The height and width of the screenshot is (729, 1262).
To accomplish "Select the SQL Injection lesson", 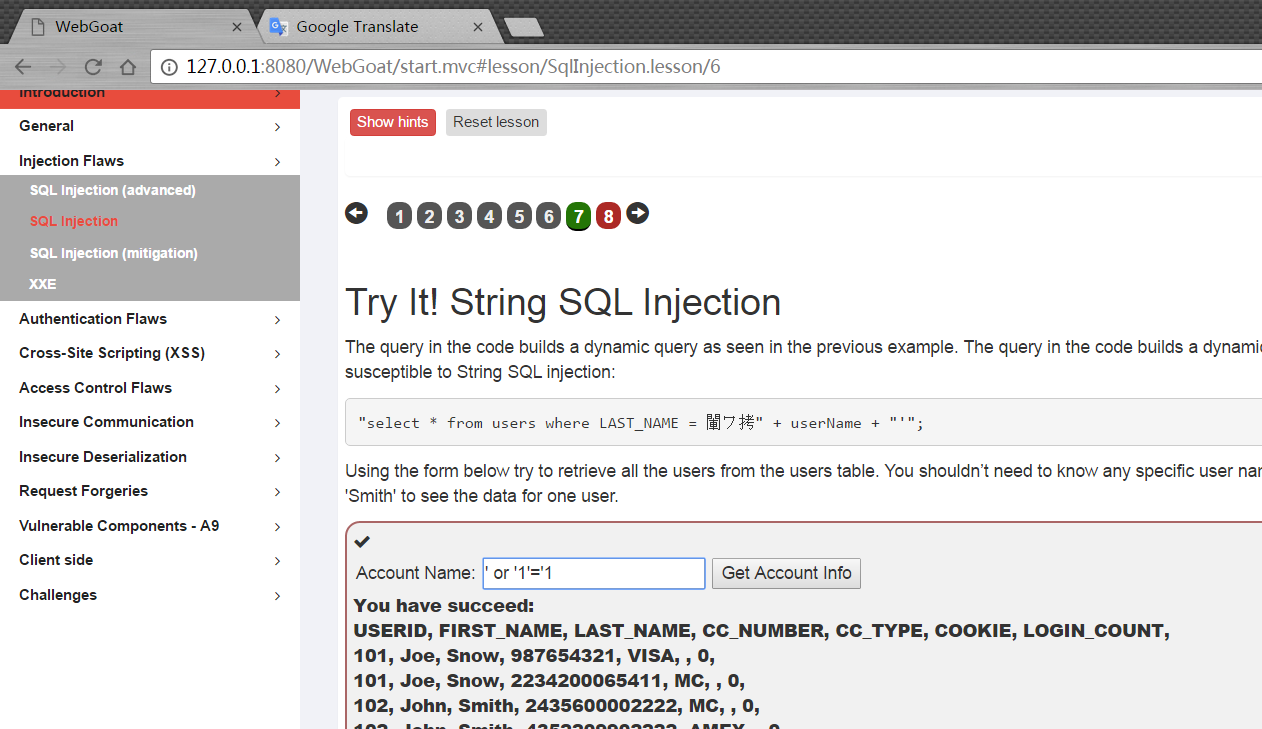I will 74,221.
